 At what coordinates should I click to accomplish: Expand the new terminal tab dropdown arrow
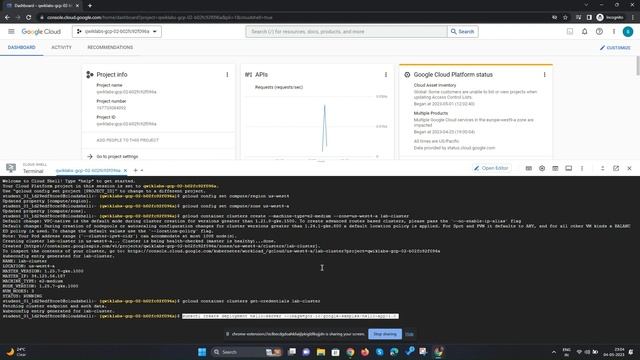pos(142,170)
